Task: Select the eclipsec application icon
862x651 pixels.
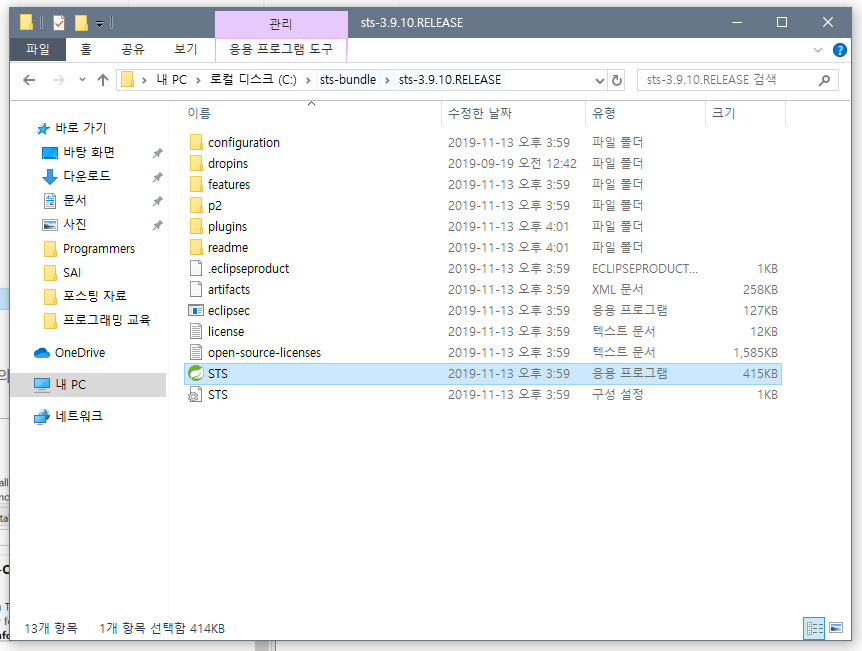Action: [x=196, y=311]
